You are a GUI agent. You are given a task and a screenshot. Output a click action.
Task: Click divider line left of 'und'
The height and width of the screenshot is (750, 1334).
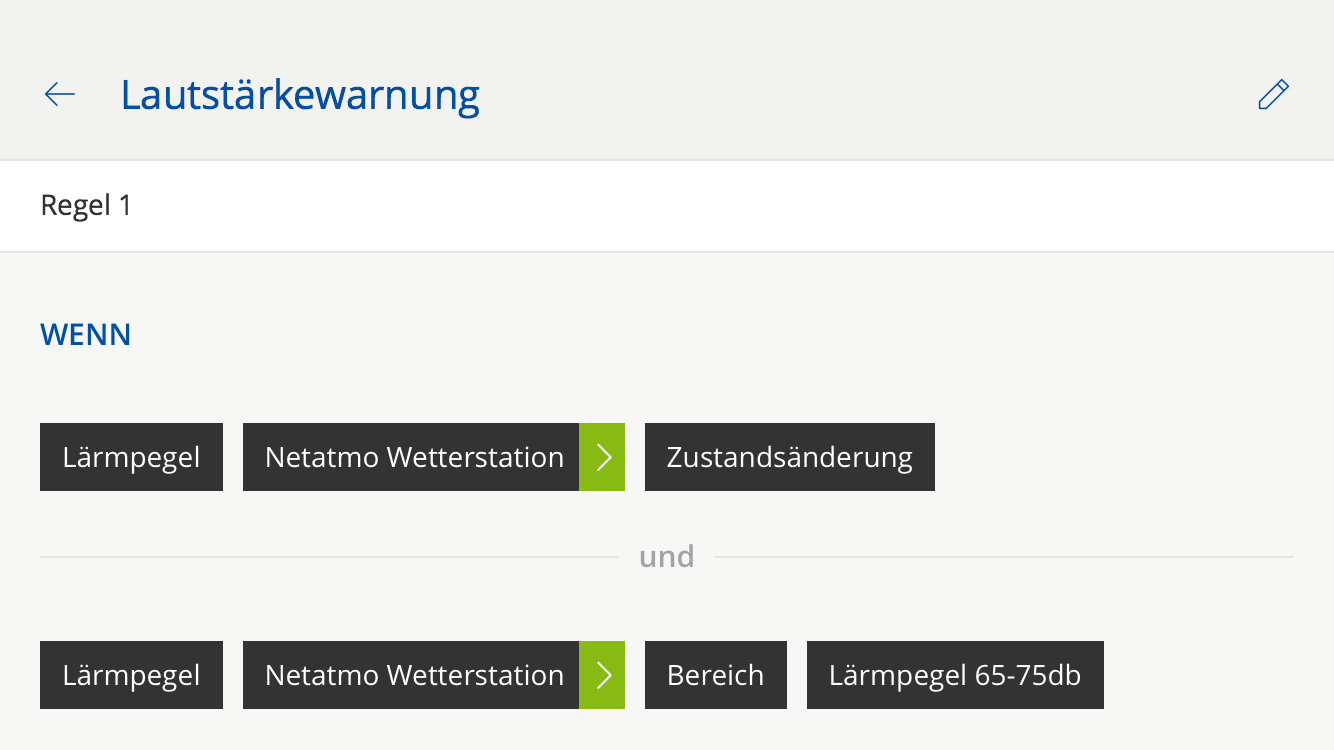coord(330,556)
